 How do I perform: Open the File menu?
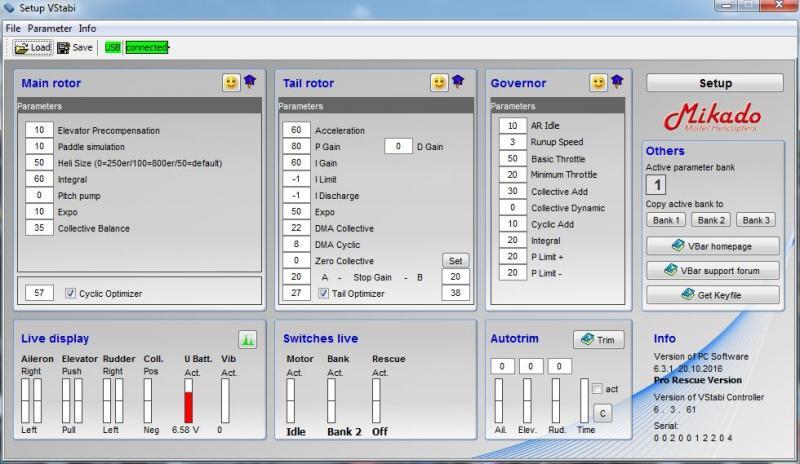(x=13, y=28)
